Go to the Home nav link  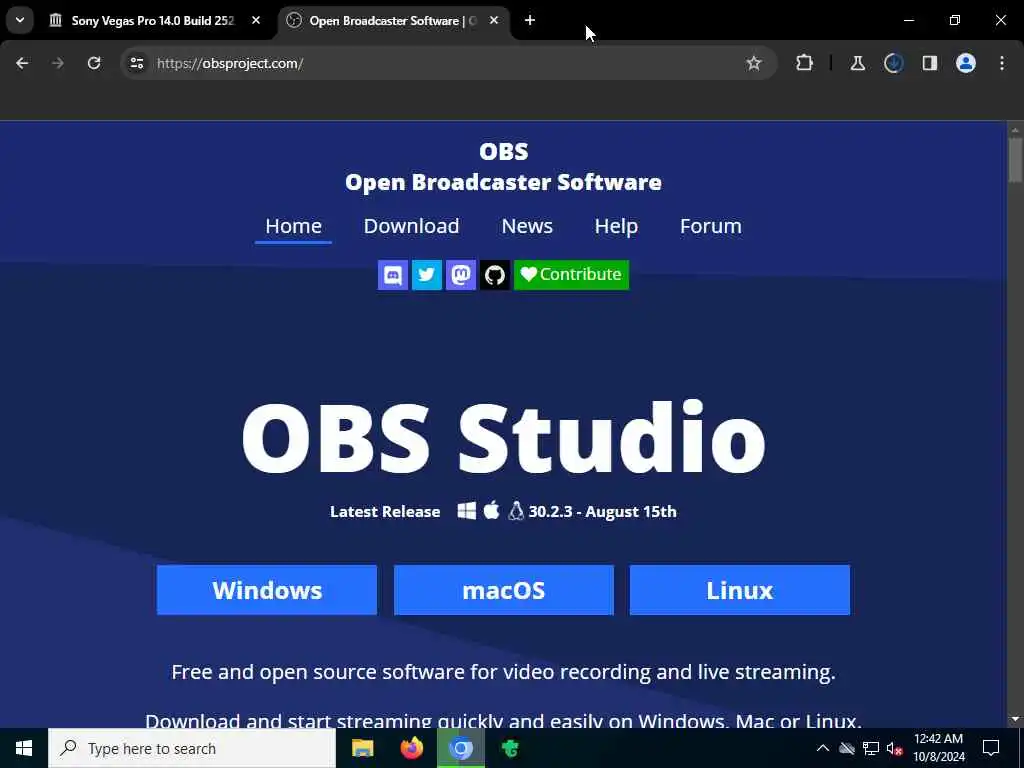pos(293,226)
